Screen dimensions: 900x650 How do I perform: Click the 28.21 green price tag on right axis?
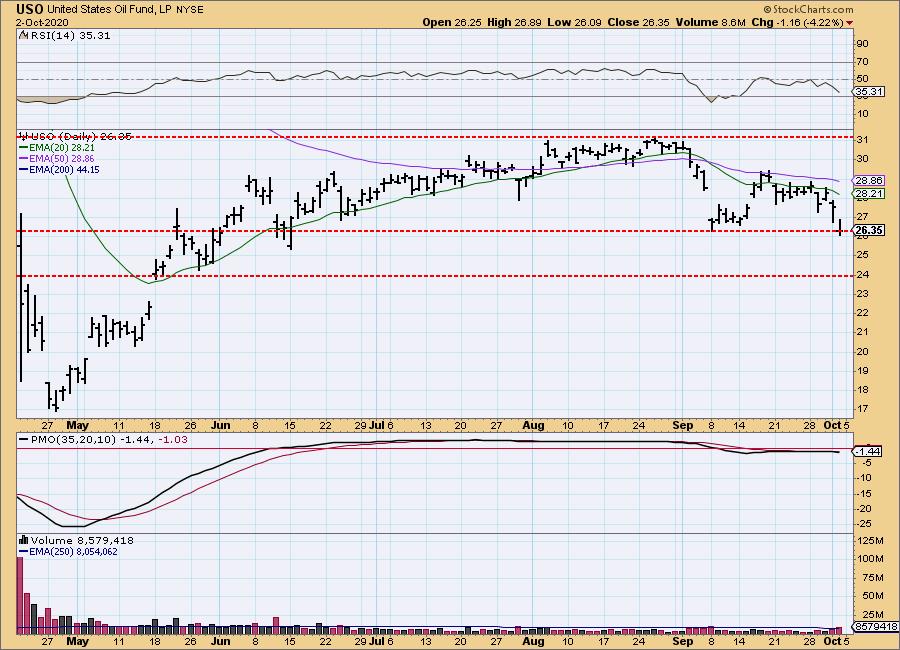click(869, 194)
